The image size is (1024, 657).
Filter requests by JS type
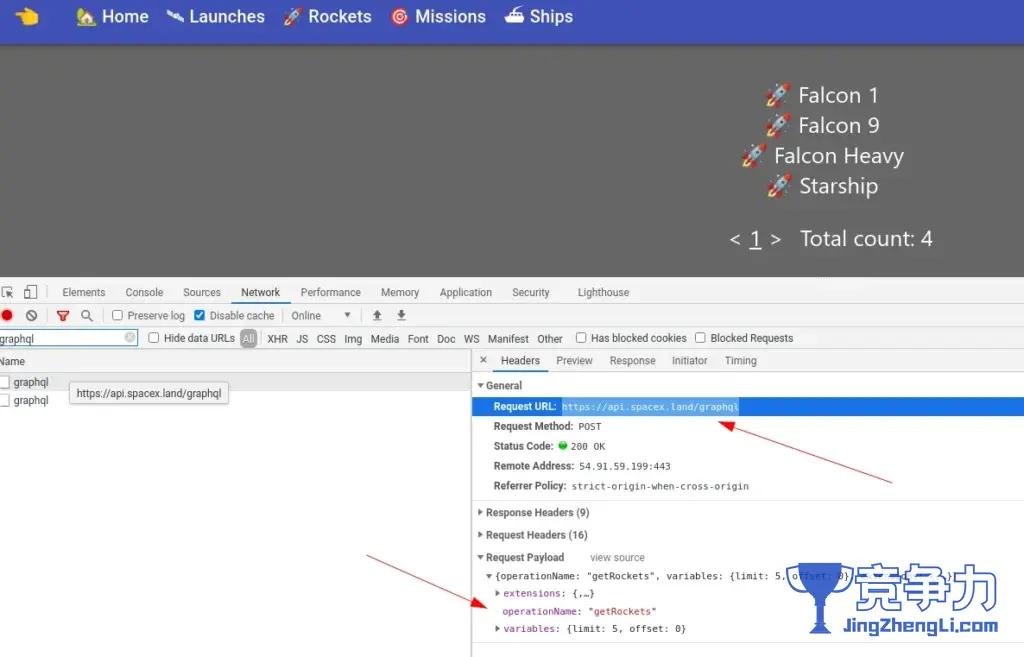click(x=302, y=338)
